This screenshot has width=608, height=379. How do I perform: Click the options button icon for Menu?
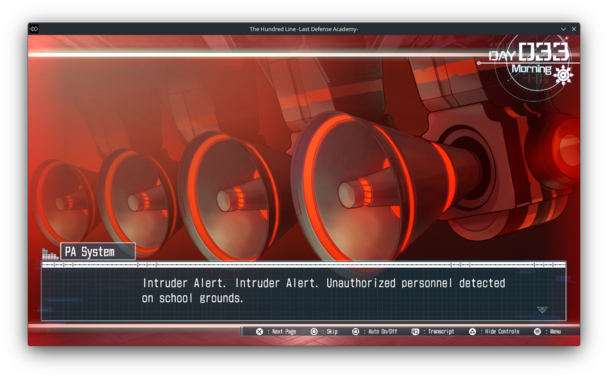537,331
